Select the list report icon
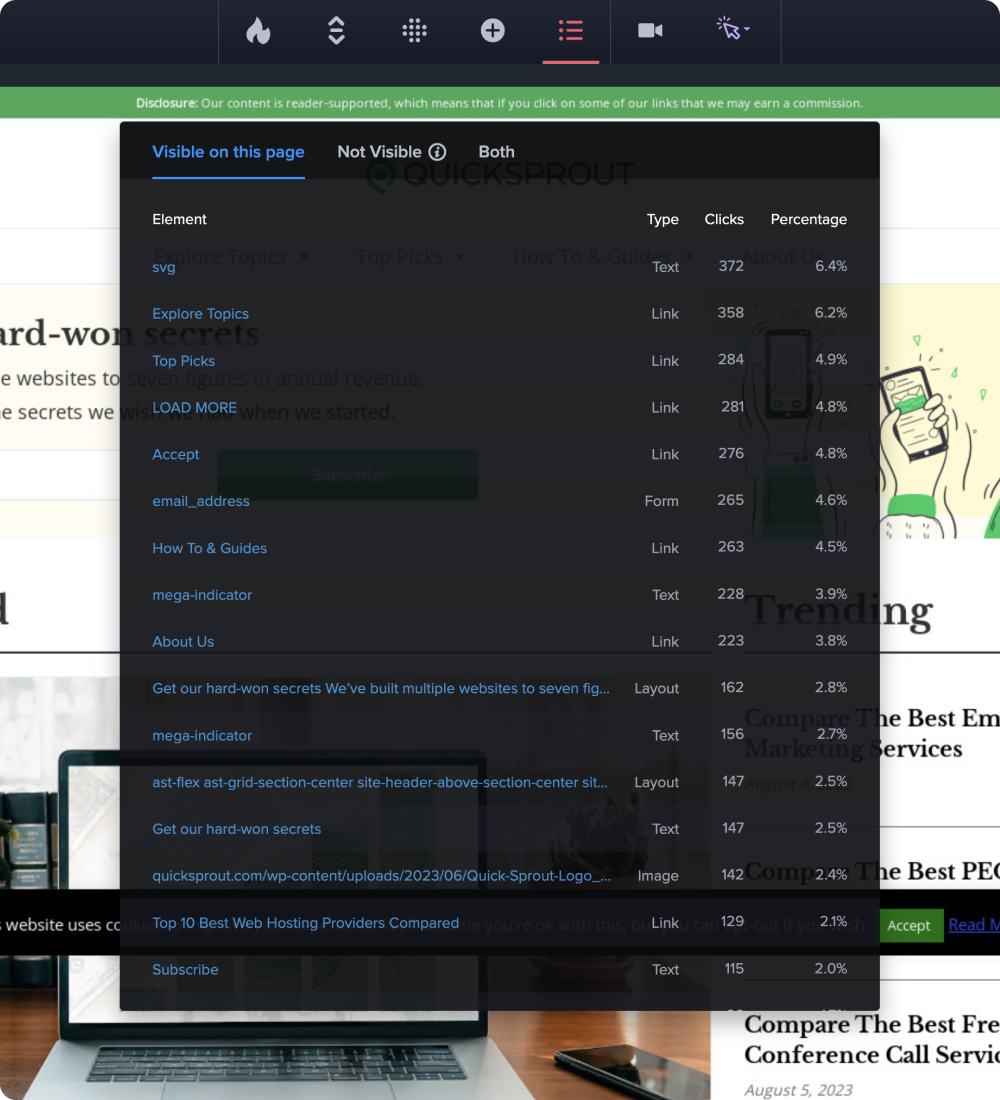Image resolution: width=1000 pixels, height=1100 pixels. click(571, 31)
